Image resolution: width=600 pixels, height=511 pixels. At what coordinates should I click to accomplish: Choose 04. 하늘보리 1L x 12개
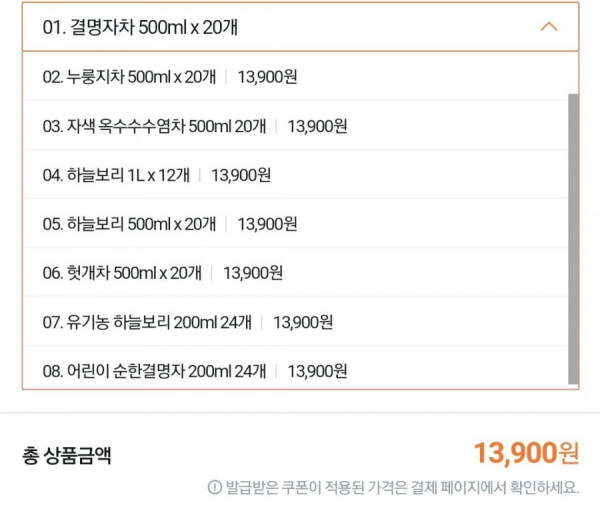tap(295, 175)
